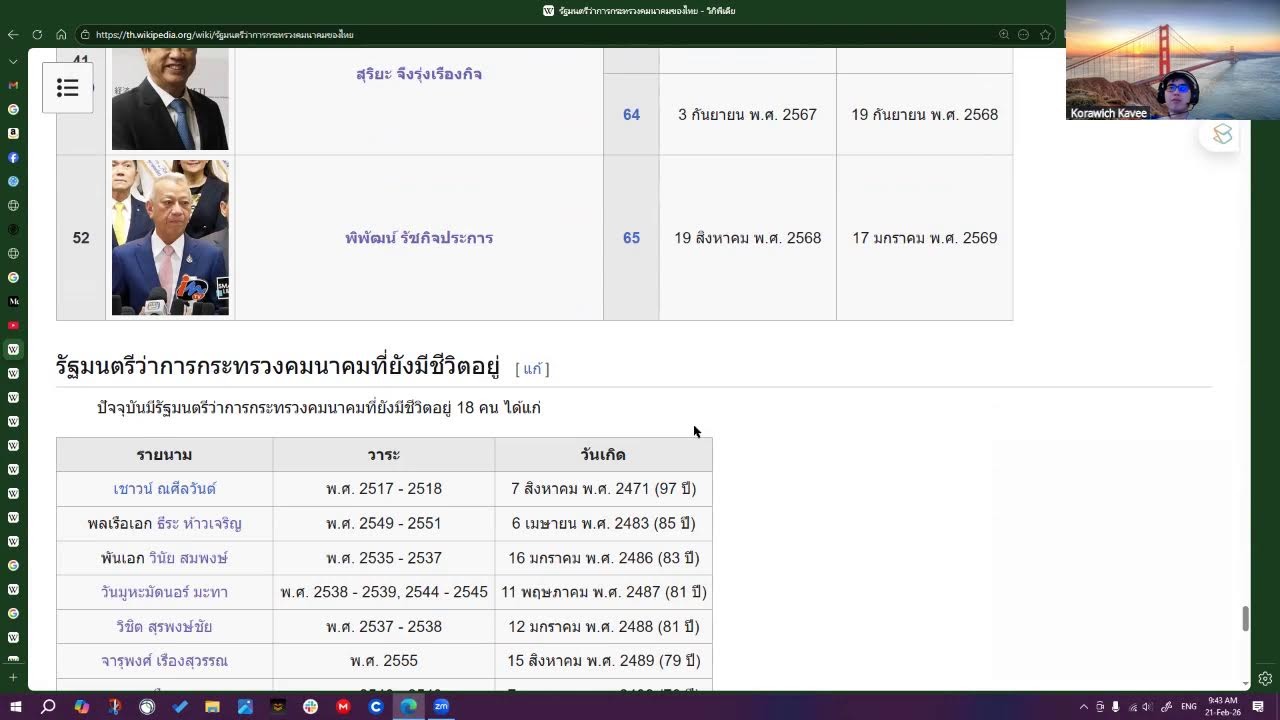Screen dimensions: 1280x720
Task: Open Photos app from the taskbar
Action: (x=245, y=706)
